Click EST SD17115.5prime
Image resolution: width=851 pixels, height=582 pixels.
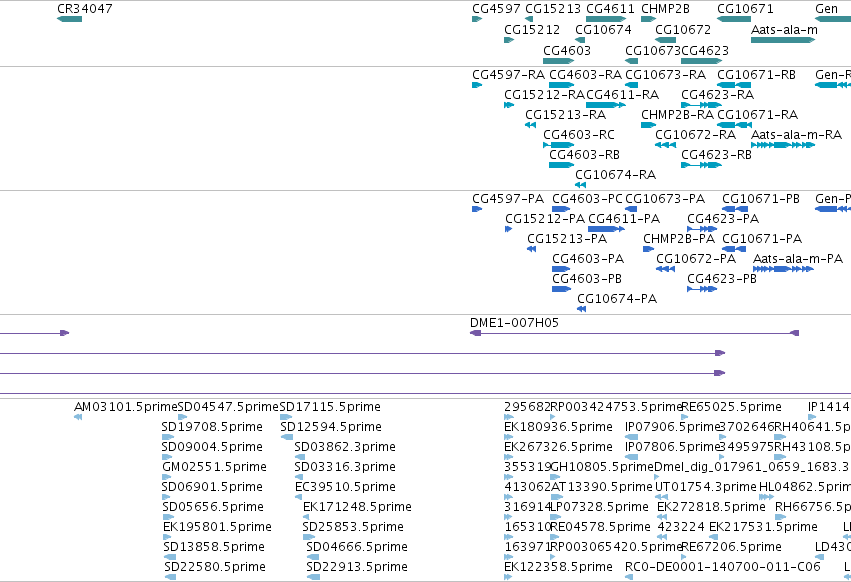[286, 417]
